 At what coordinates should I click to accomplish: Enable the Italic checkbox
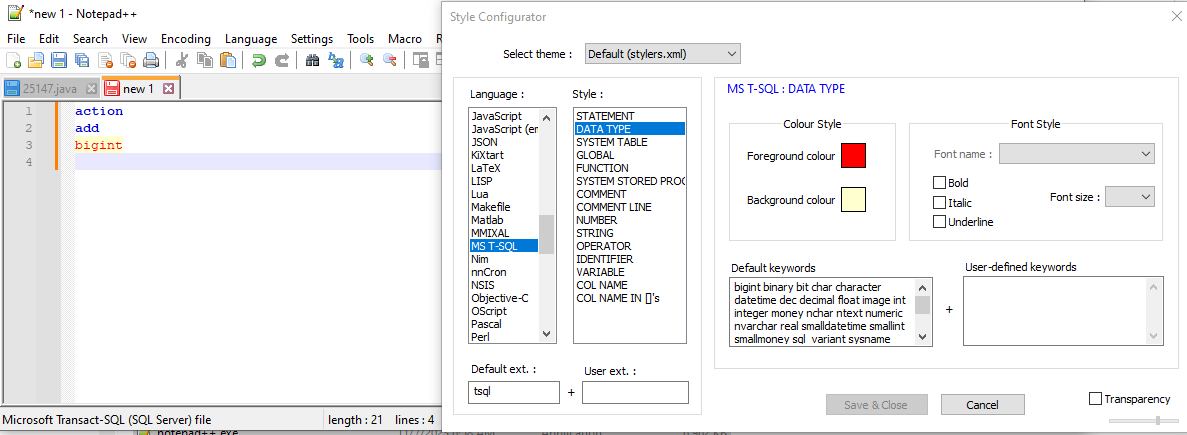click(x=939, y=203)
